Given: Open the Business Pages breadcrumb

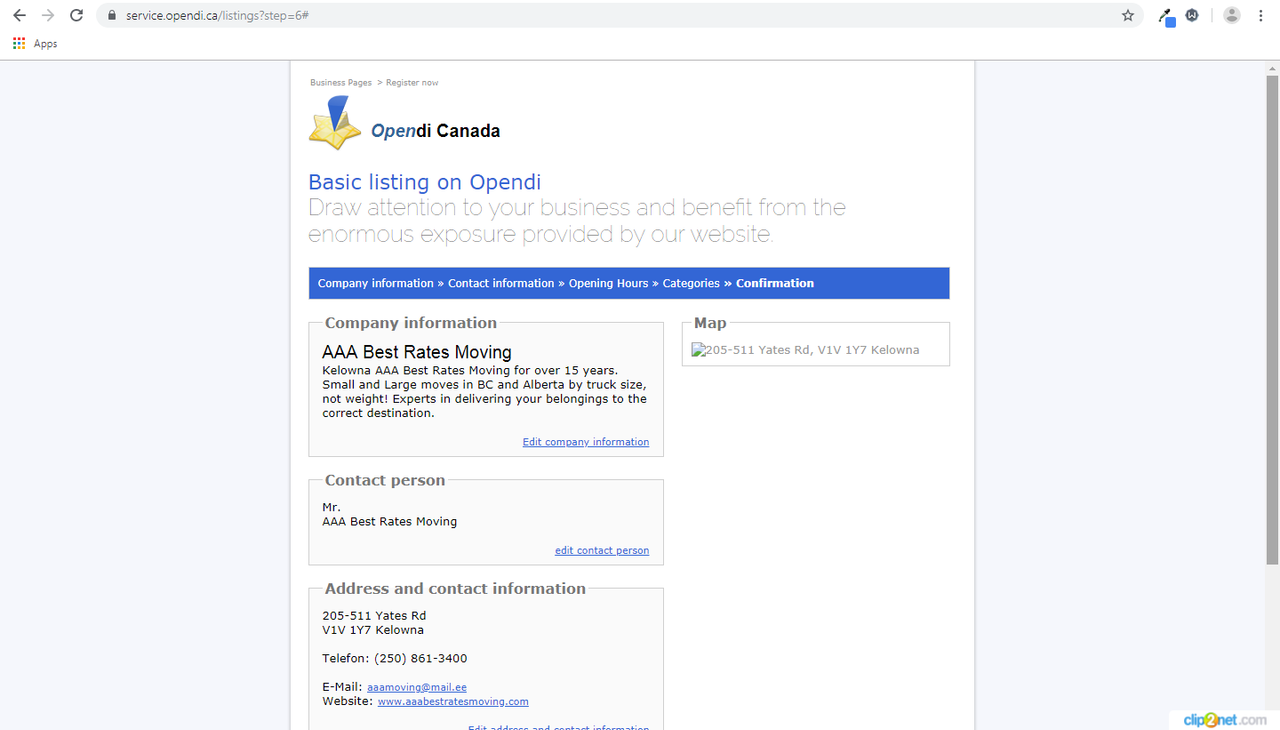Looking at the screenshot, I should coord(341,83).
